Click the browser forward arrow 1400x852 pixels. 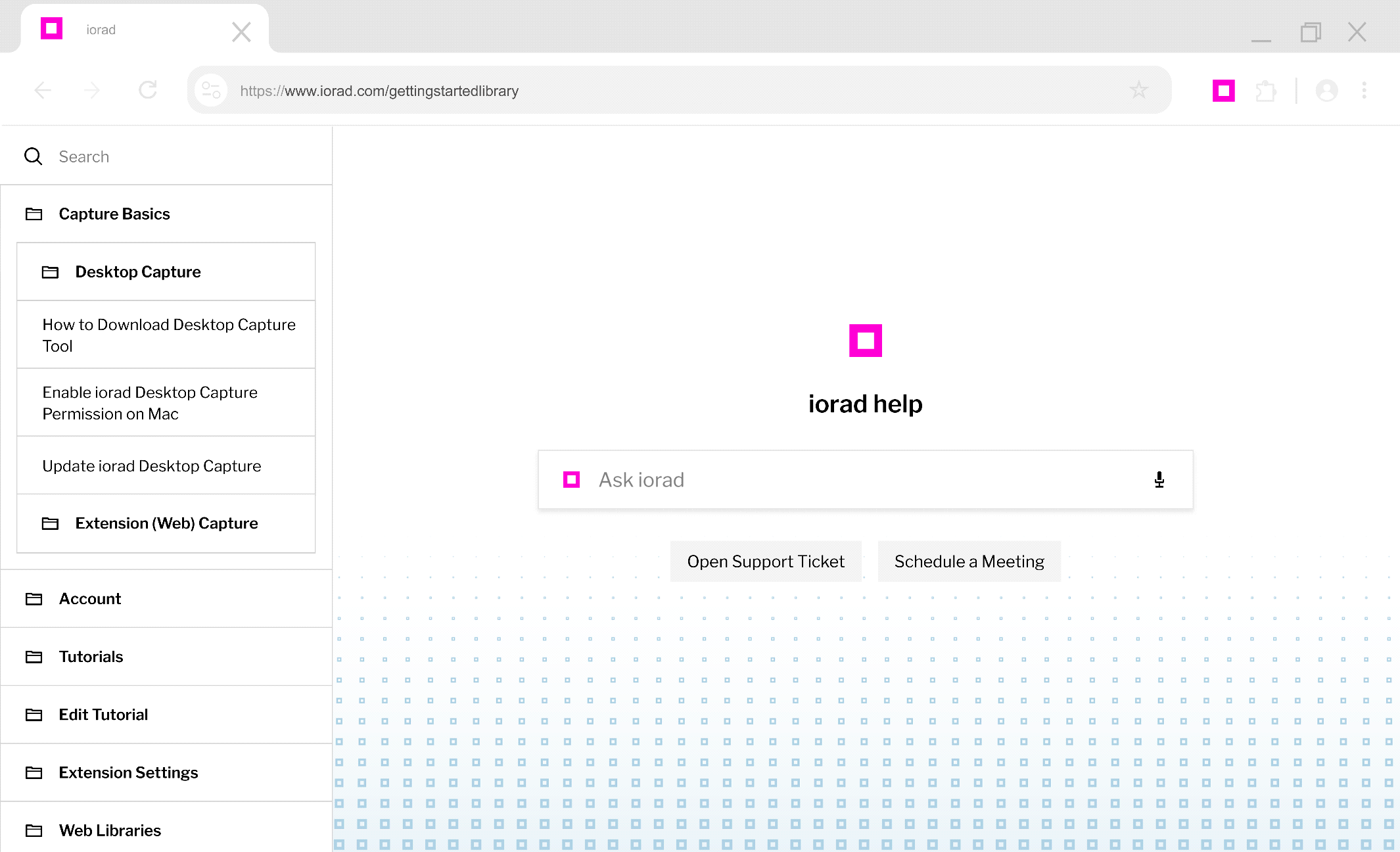[93, 90]
